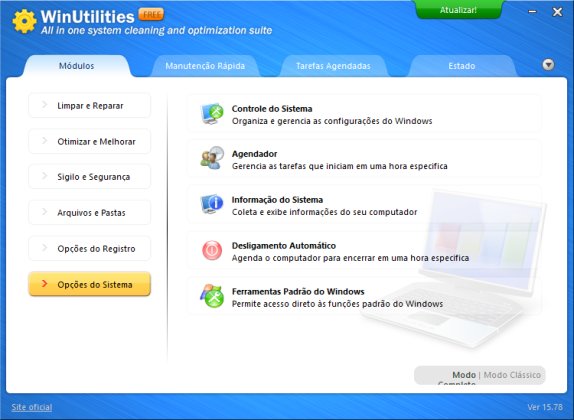The height and width of the screenshot is (420, 574).
Task: Click 'Agenda o computador para encerrar' description
Action: pyautogui.click(x=350, y=258)
